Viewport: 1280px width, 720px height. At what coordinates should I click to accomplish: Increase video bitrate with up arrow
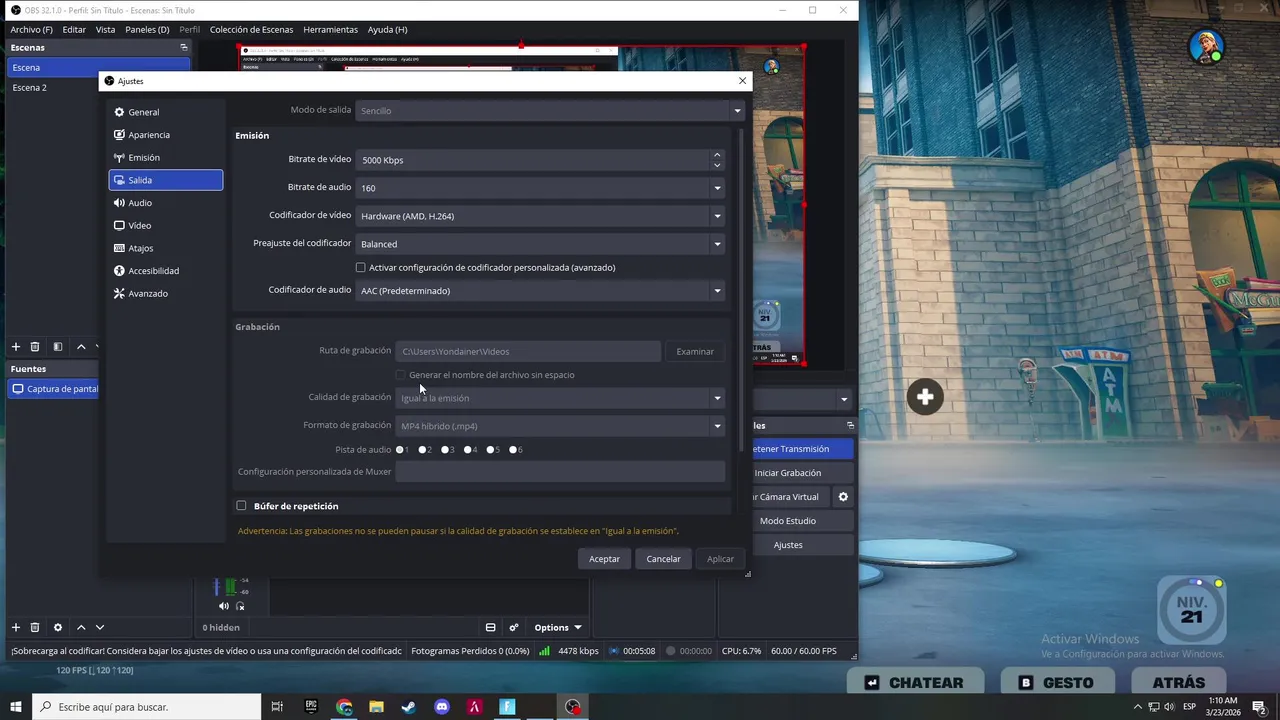coord(717,155)
